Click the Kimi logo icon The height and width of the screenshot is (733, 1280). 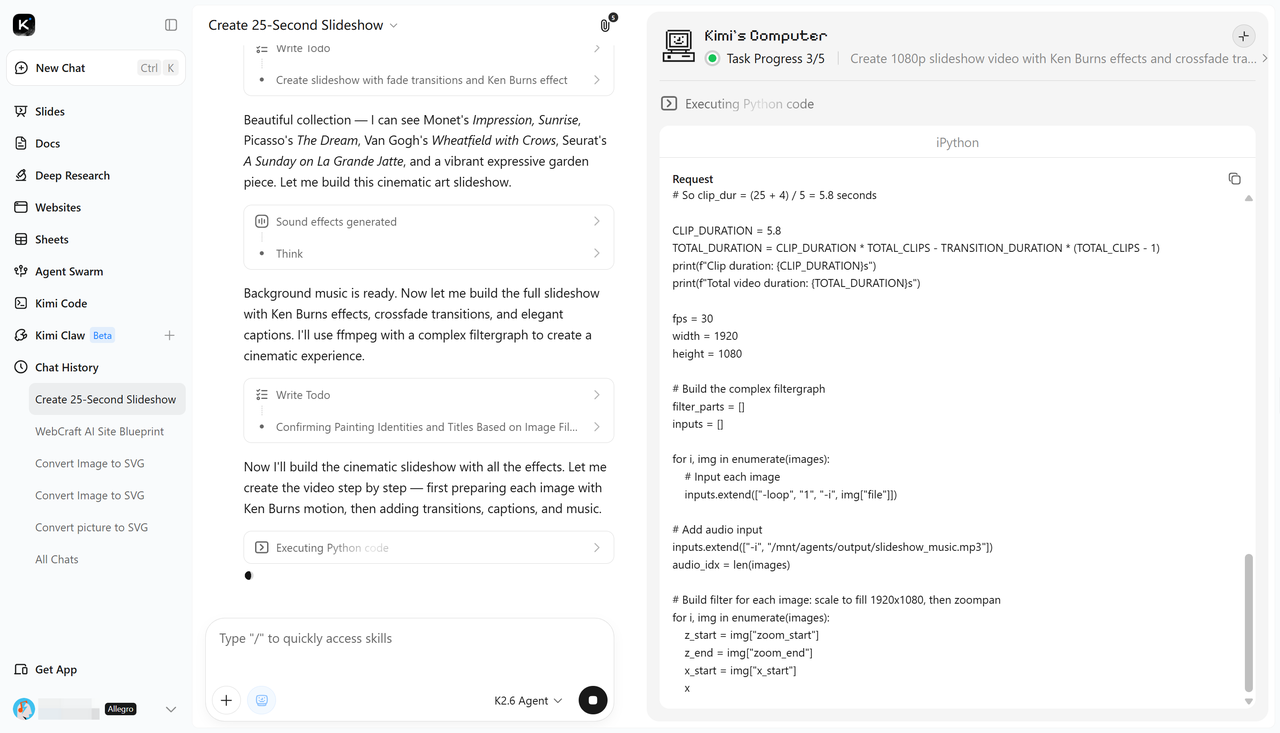[24, 25]
